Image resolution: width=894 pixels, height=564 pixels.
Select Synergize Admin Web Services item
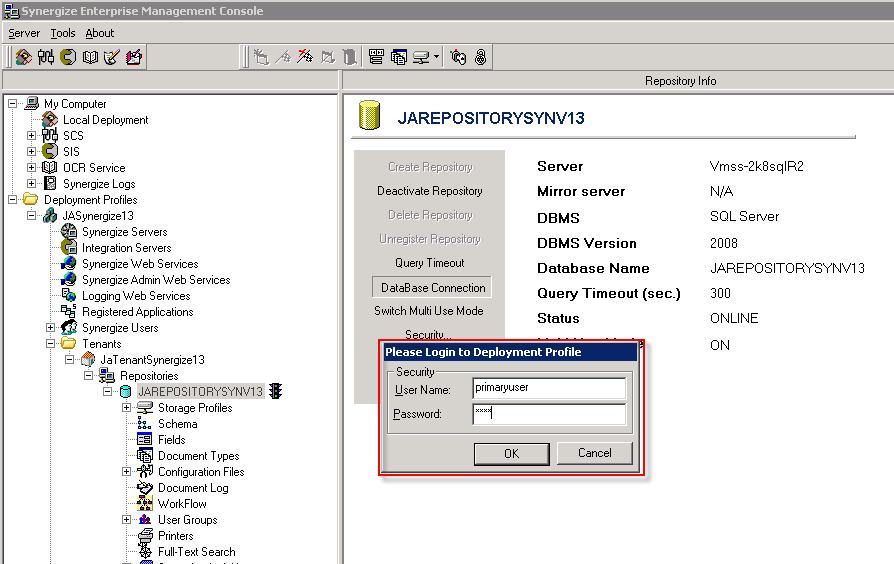click(156, 280)
